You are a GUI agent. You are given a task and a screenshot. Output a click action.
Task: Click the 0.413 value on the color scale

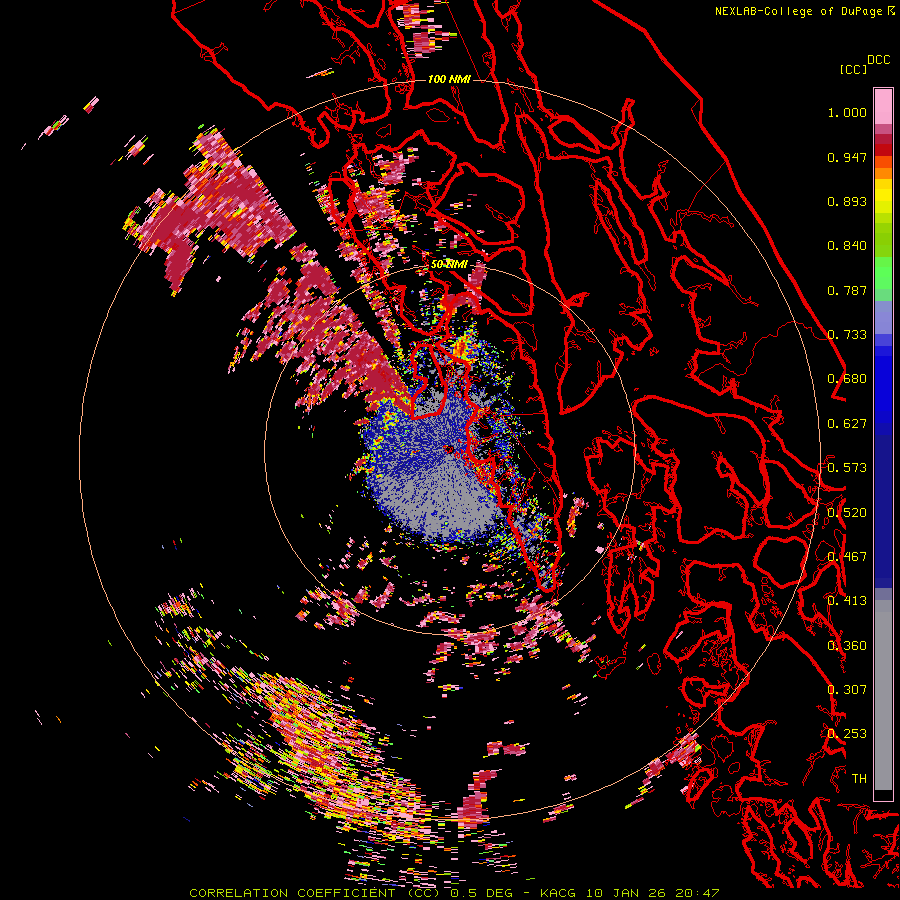(847, 601)
